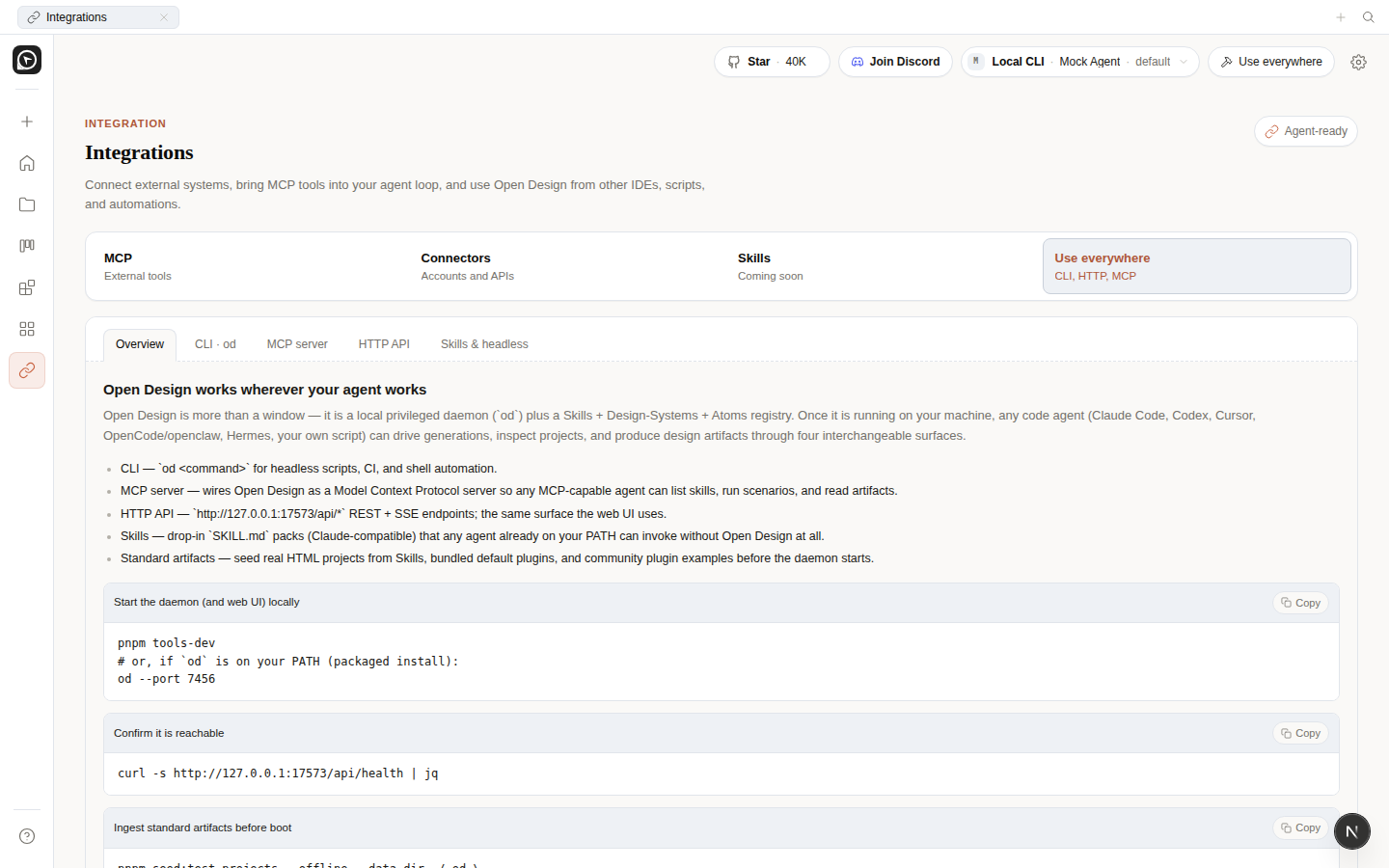Screen dimensions: 1389x868
Task: Switch to the Overview tab
Action: (140, 344)
